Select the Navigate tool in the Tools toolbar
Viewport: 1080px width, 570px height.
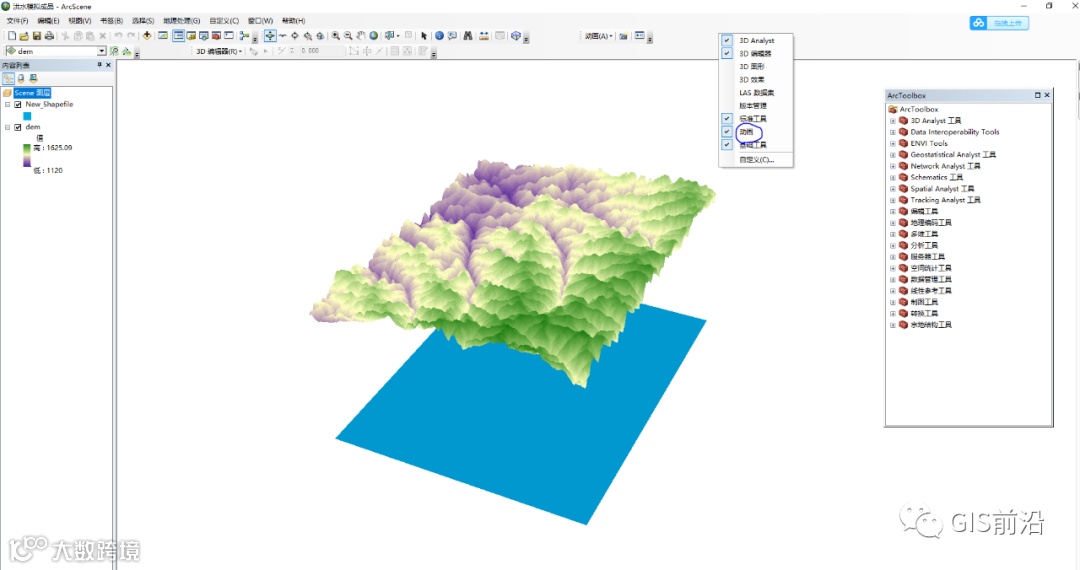(270, 36)
